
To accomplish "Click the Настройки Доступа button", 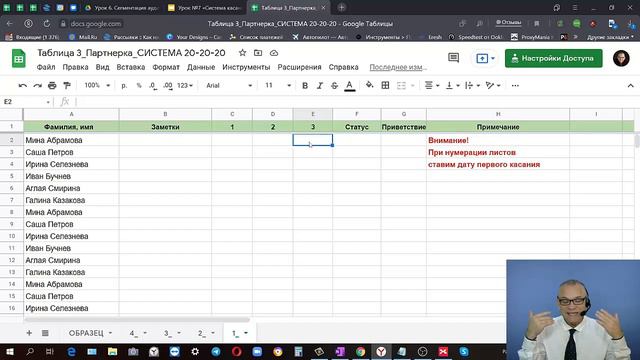I will 553,58.
